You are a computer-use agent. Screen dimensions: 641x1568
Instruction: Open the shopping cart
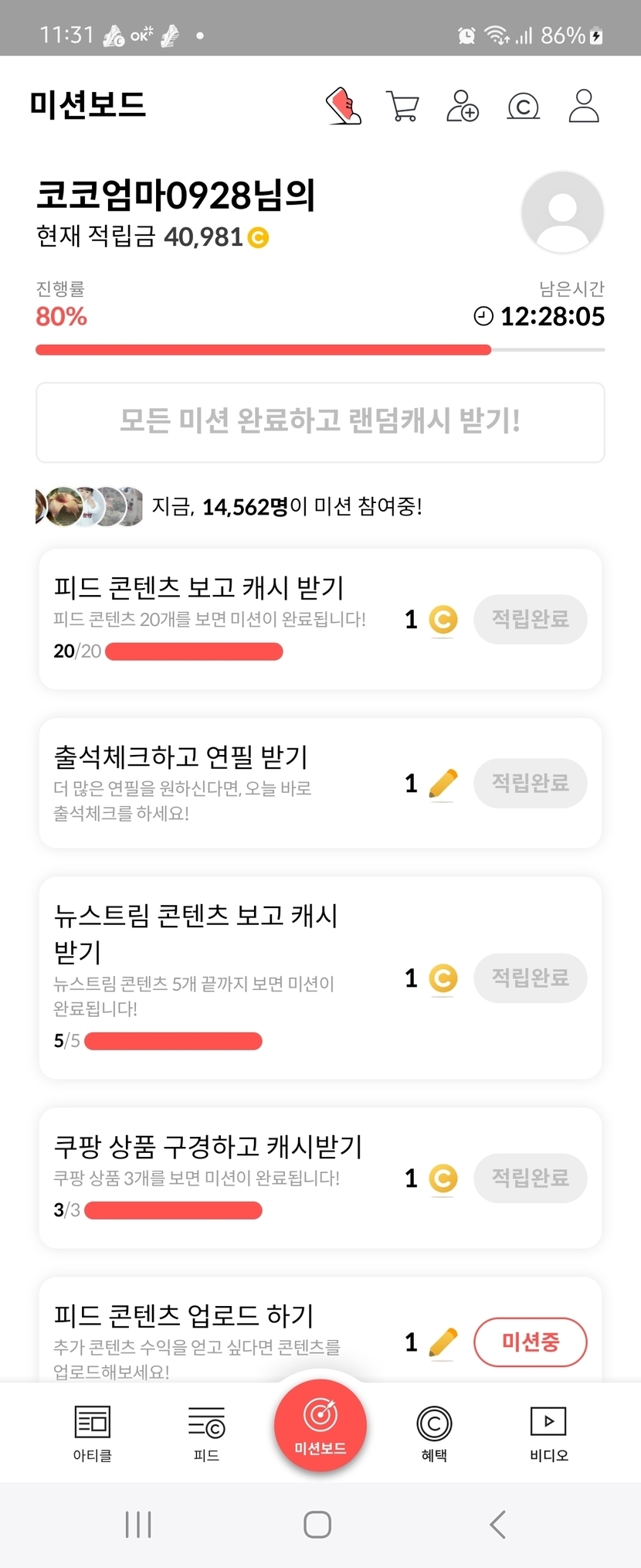402,106
